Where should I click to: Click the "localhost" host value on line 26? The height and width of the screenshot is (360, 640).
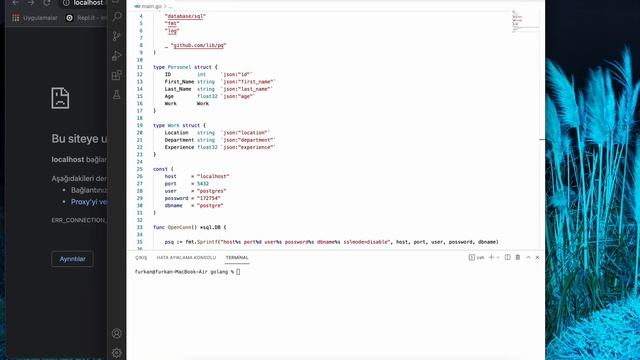tap(213, 176)
